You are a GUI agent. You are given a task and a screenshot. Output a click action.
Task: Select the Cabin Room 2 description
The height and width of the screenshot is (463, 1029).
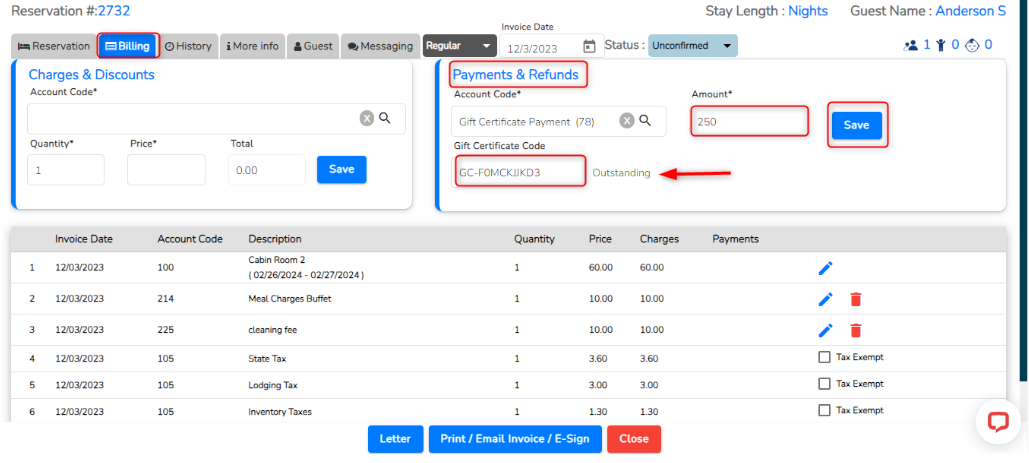coord(276,260)
